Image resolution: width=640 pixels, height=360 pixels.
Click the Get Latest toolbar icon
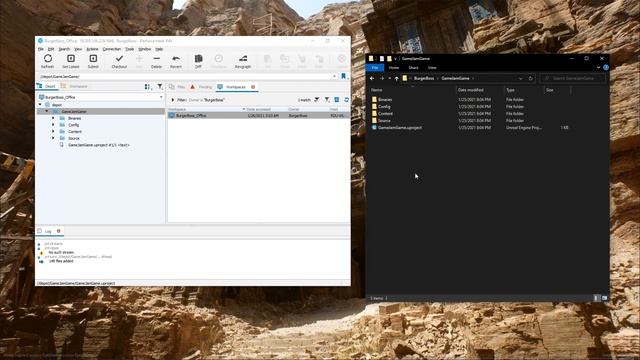(x=71, y=59)
